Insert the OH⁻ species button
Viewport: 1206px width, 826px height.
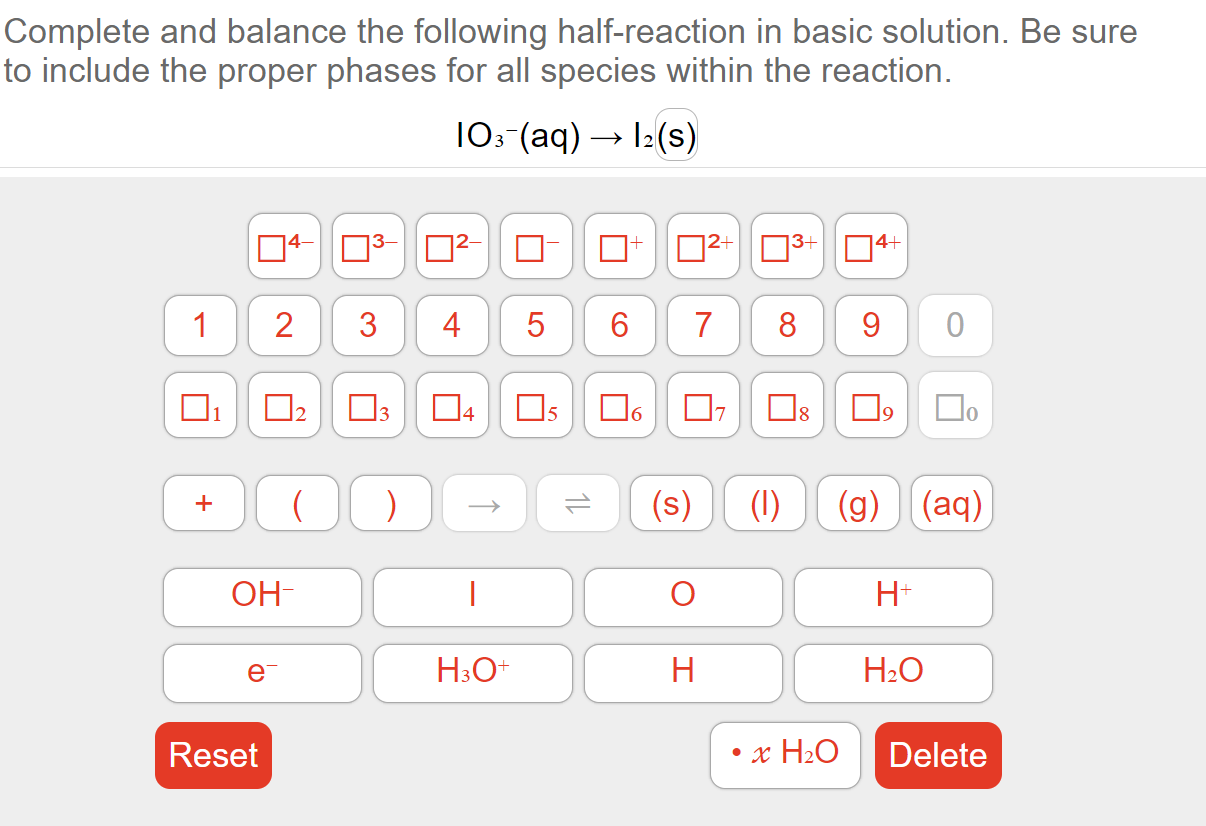pyautogui.click(x=262, y=597)
